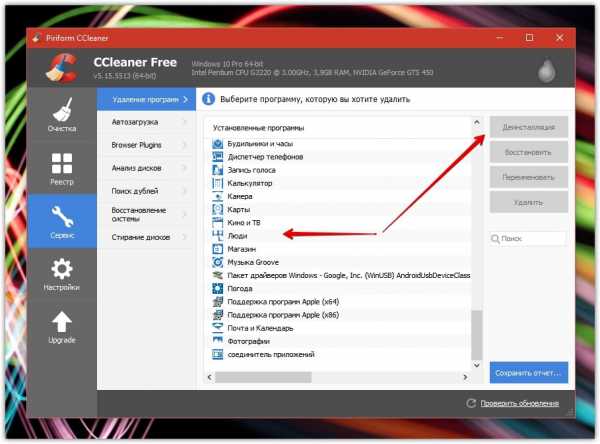The width and height of the screenshot is (600, 444).
Task: Open Настройки gear settings
Action: (x=61, y=273)
